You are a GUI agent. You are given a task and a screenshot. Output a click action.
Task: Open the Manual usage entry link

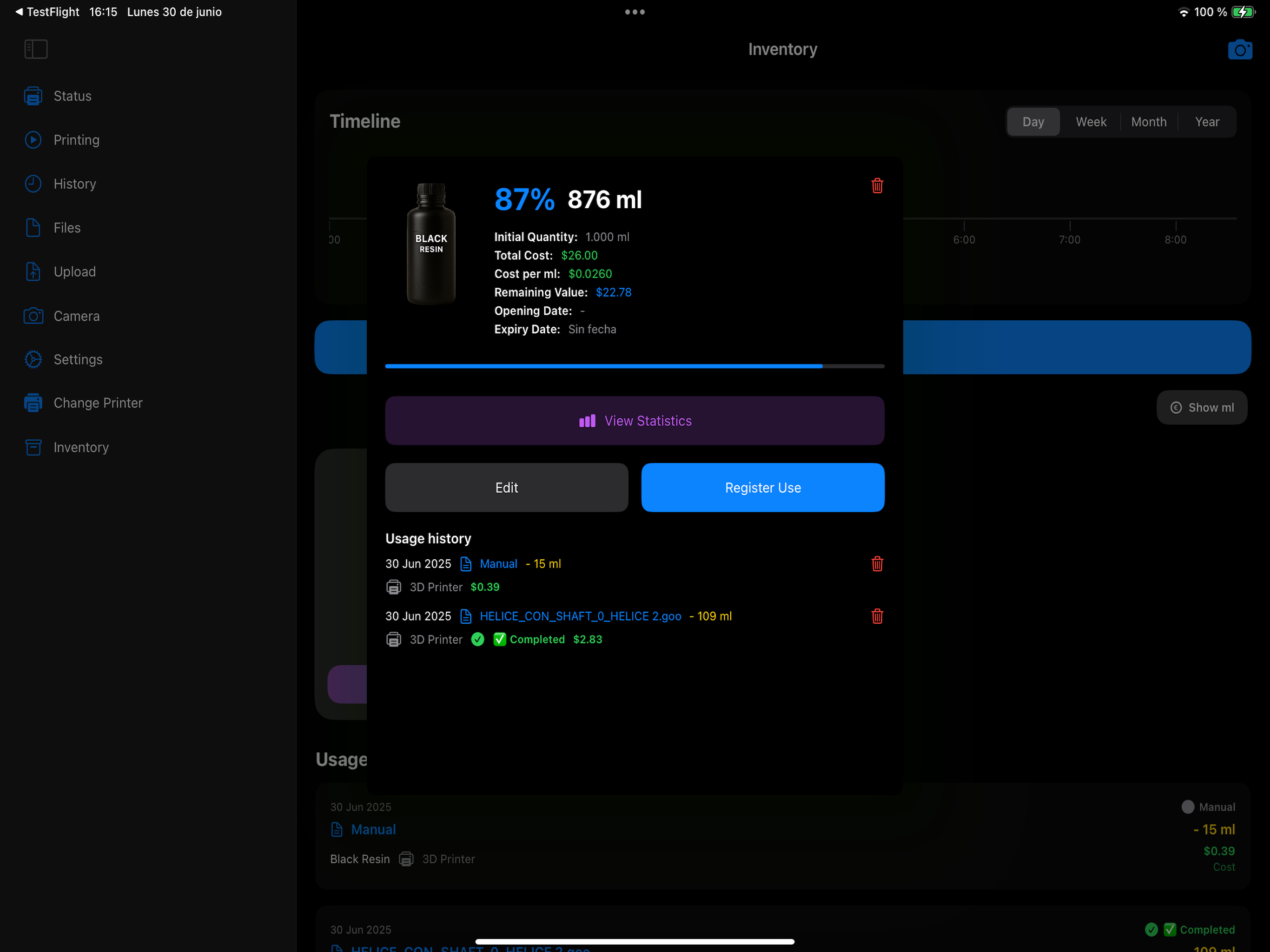click(498, 564)
